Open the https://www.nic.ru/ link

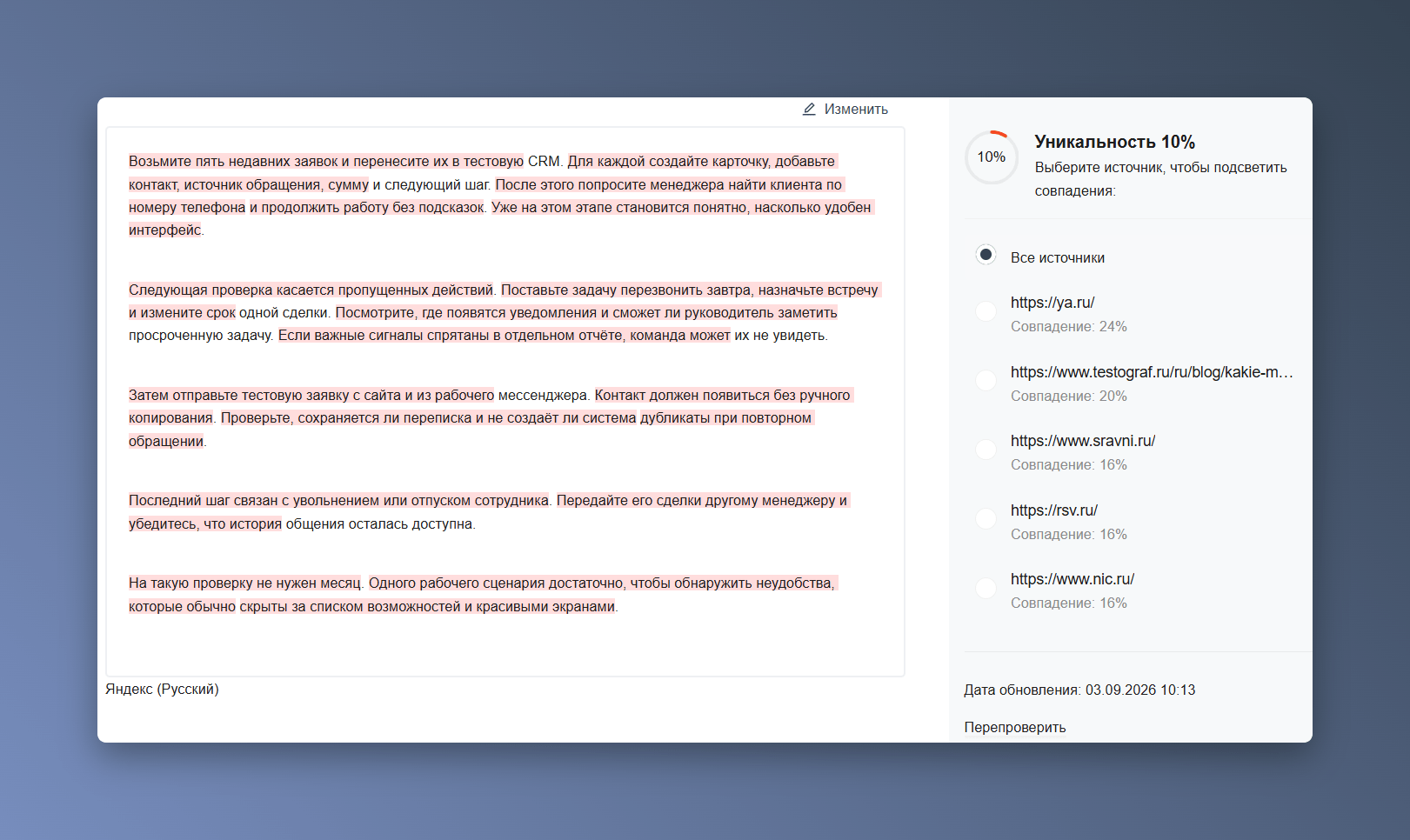click(x=1072, y=579)
